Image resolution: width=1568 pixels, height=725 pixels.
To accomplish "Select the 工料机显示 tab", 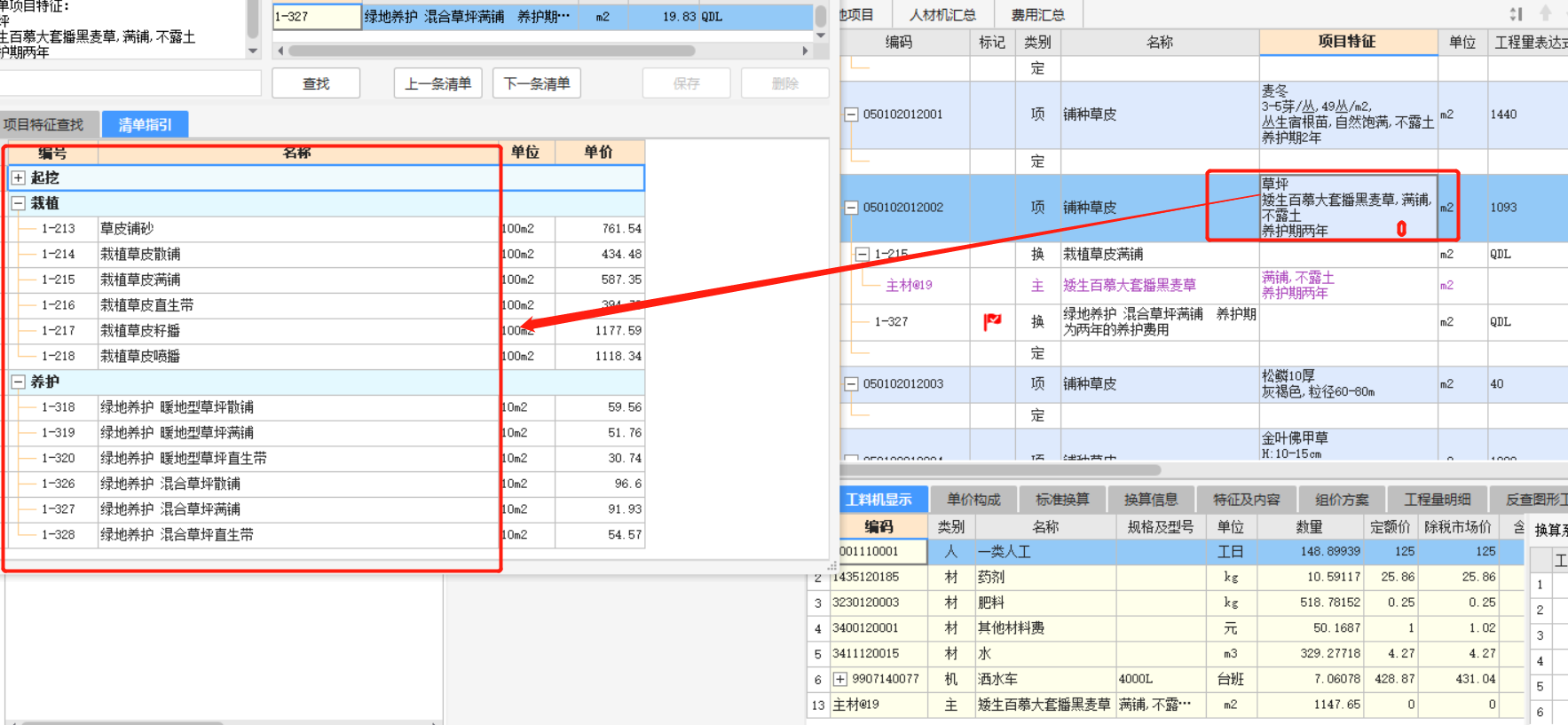I will pyautogui.click(x=879, y=499).
